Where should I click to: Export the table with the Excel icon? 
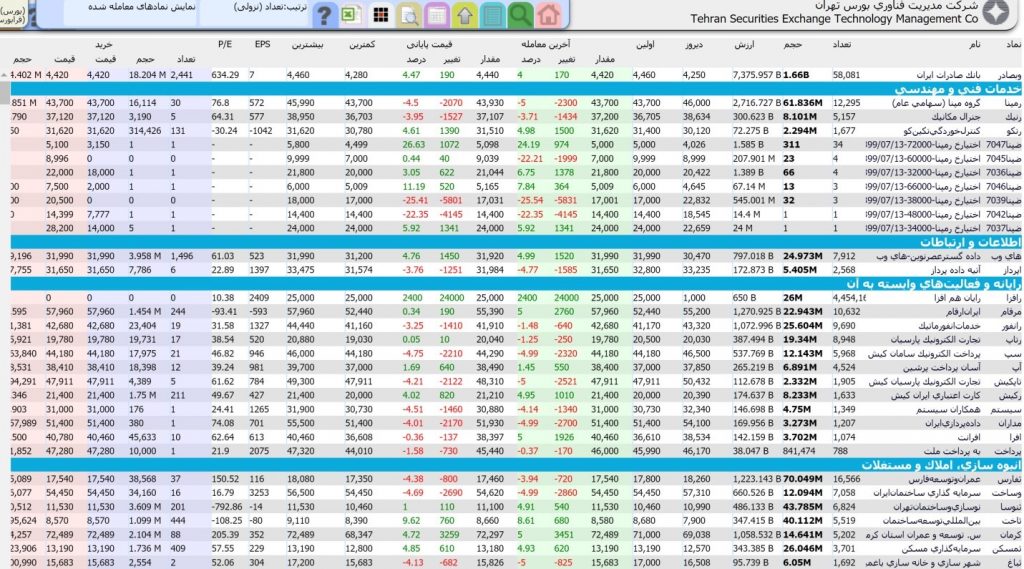(351, 14)
